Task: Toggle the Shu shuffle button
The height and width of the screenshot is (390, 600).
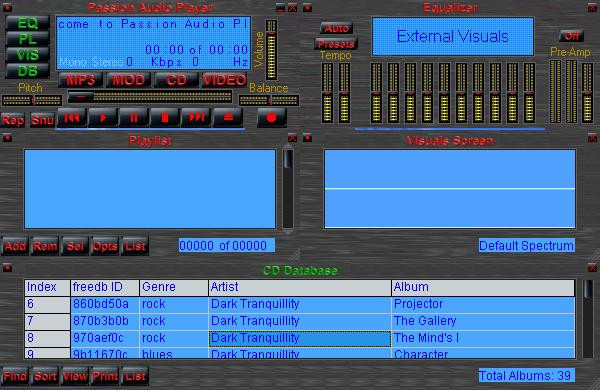Action: point(42,120)
